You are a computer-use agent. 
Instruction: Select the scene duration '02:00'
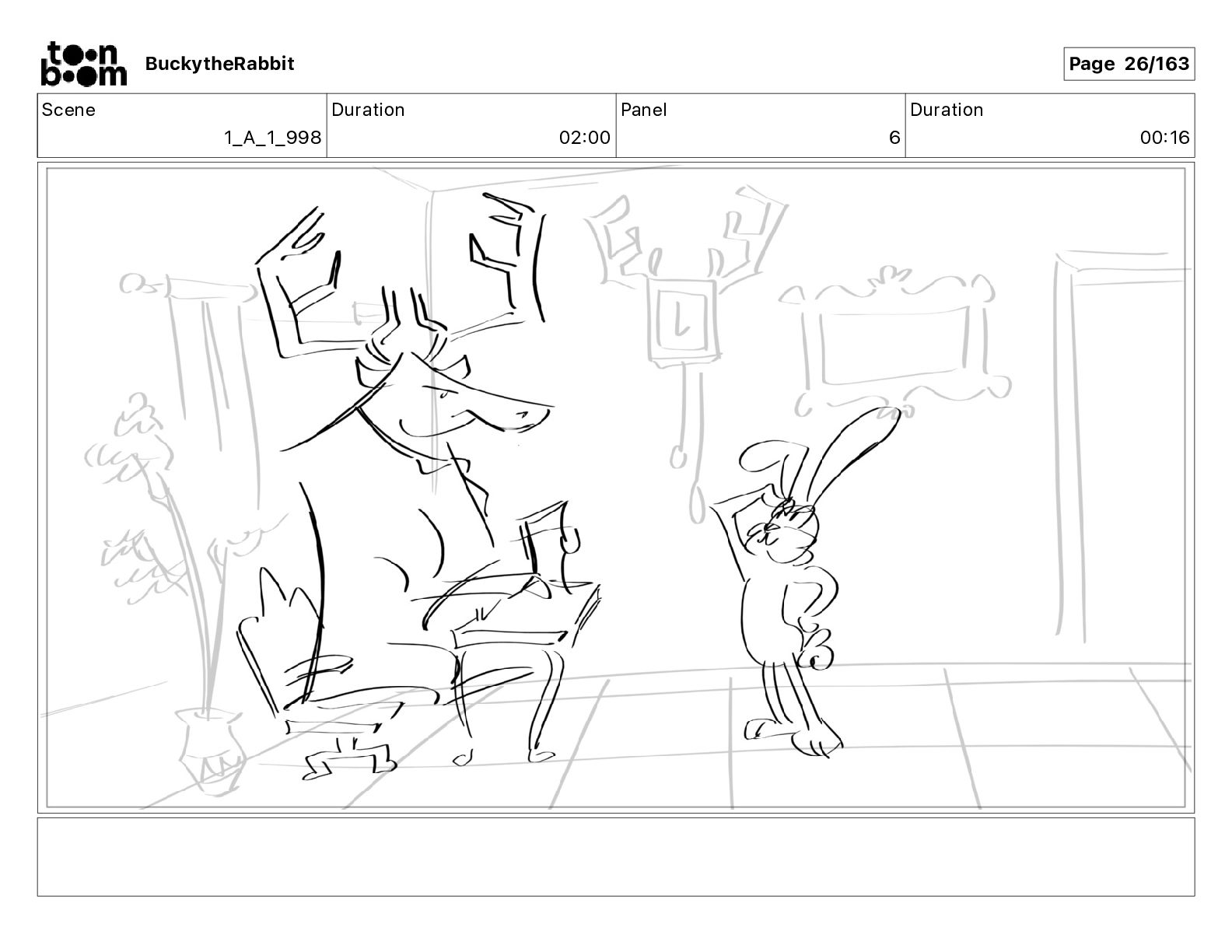584,138
